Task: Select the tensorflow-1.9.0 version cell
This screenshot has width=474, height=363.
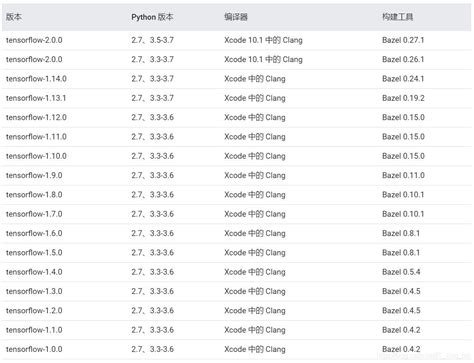Action: (34, 175)
